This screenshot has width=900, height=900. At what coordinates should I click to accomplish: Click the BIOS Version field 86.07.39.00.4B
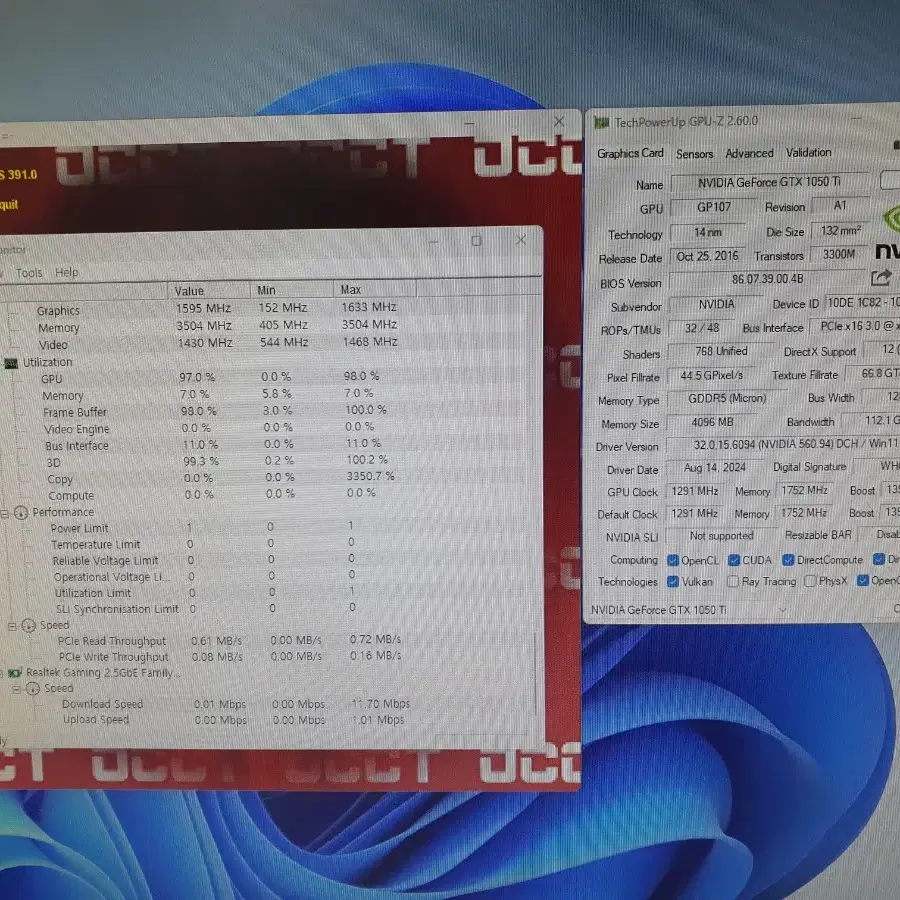tap(767, 280)
